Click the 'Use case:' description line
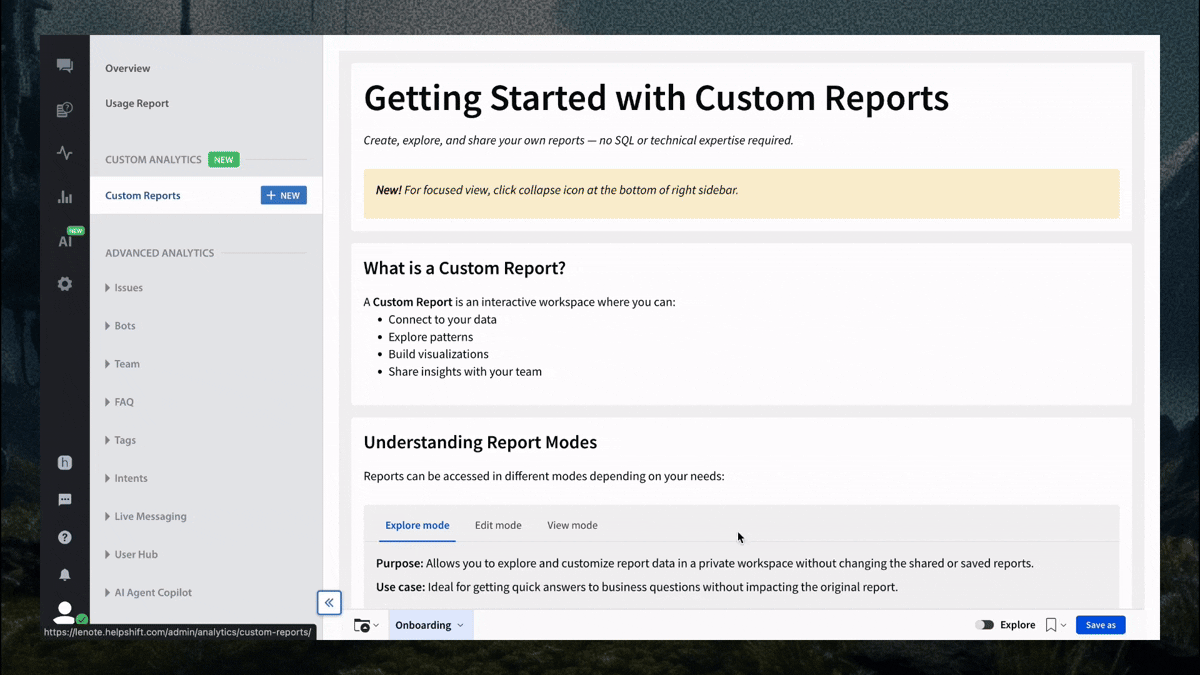 [637, 587]
